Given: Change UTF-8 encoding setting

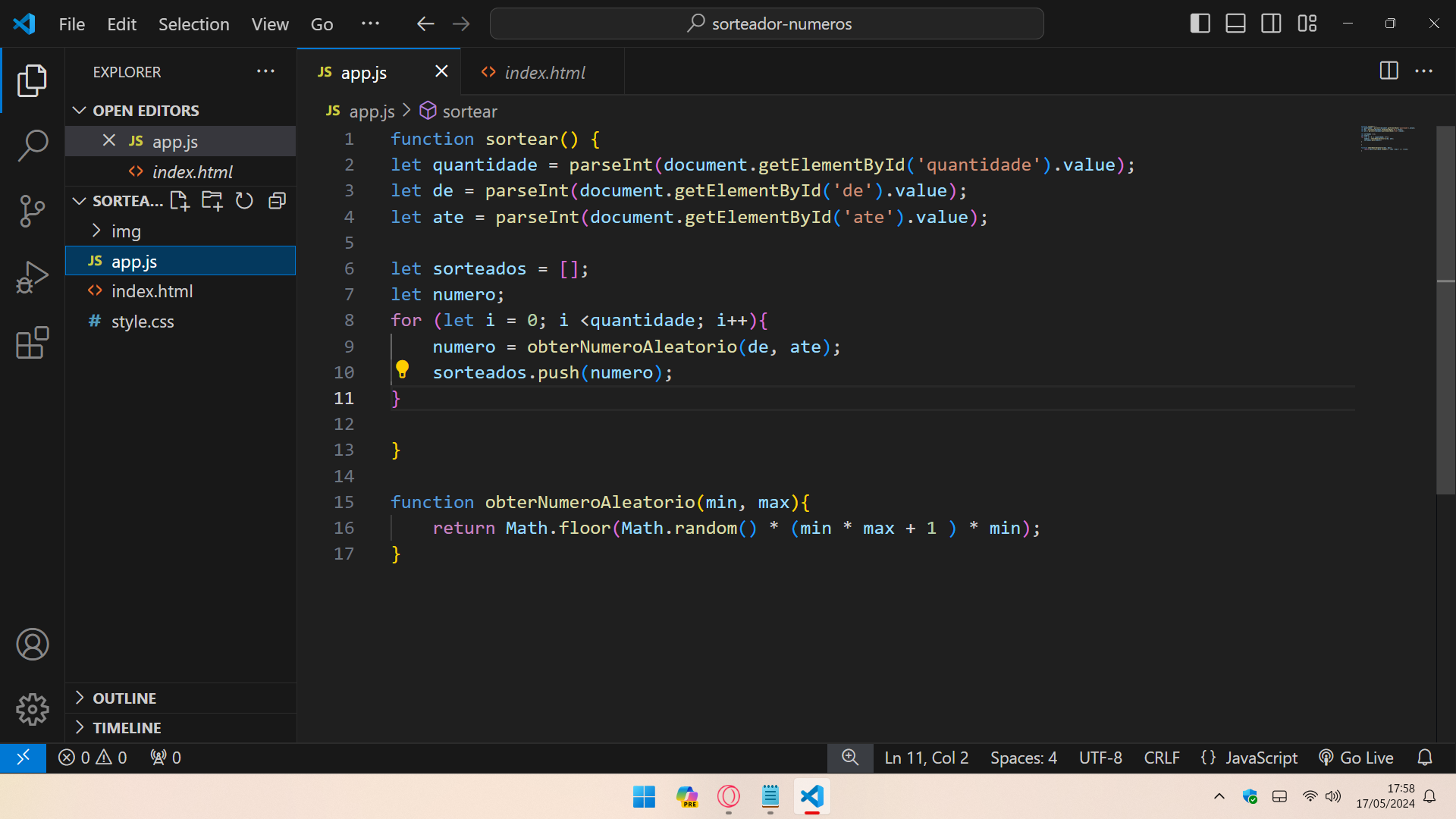Looking at the screenshot, I should pos(1100,758).
